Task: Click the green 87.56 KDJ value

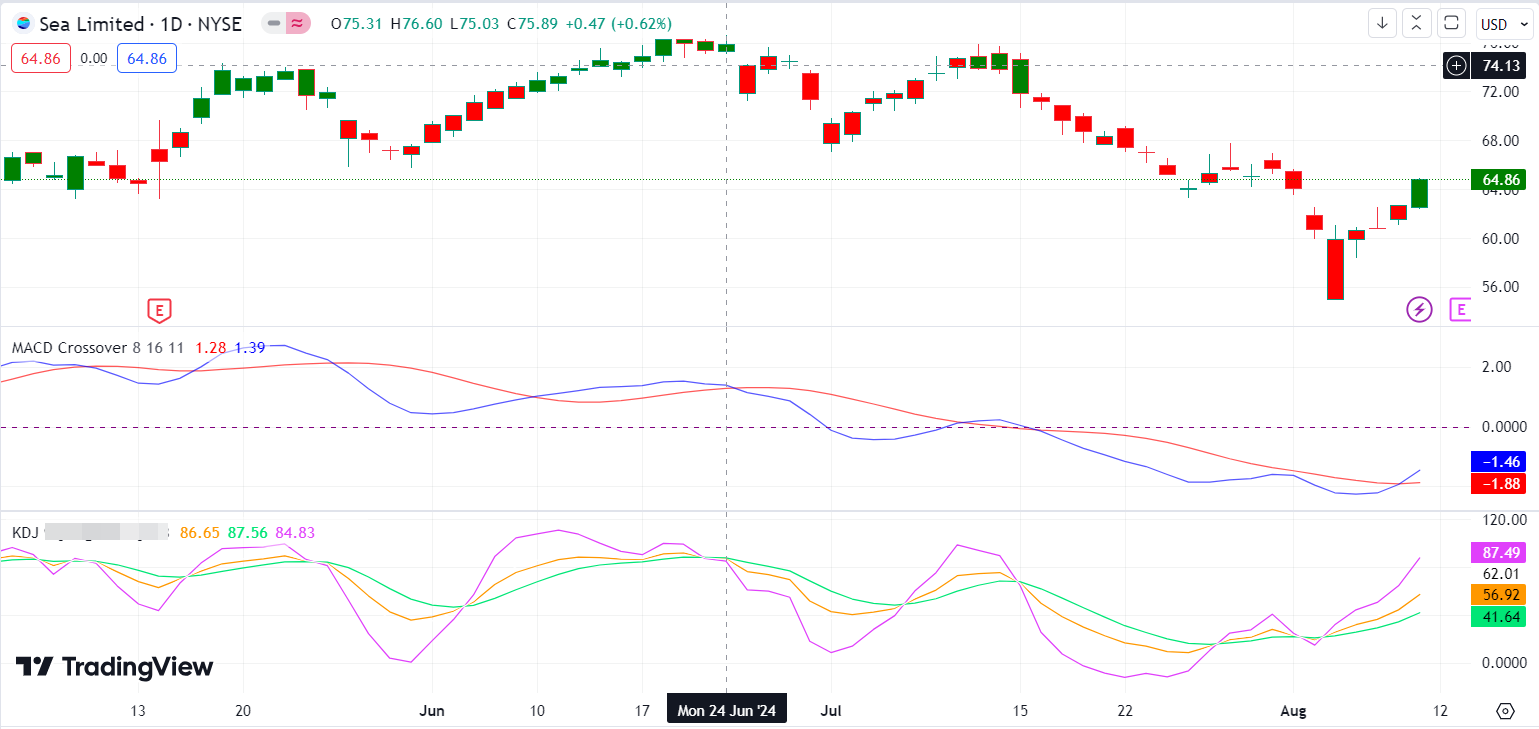Action: [x=247, y=533]
